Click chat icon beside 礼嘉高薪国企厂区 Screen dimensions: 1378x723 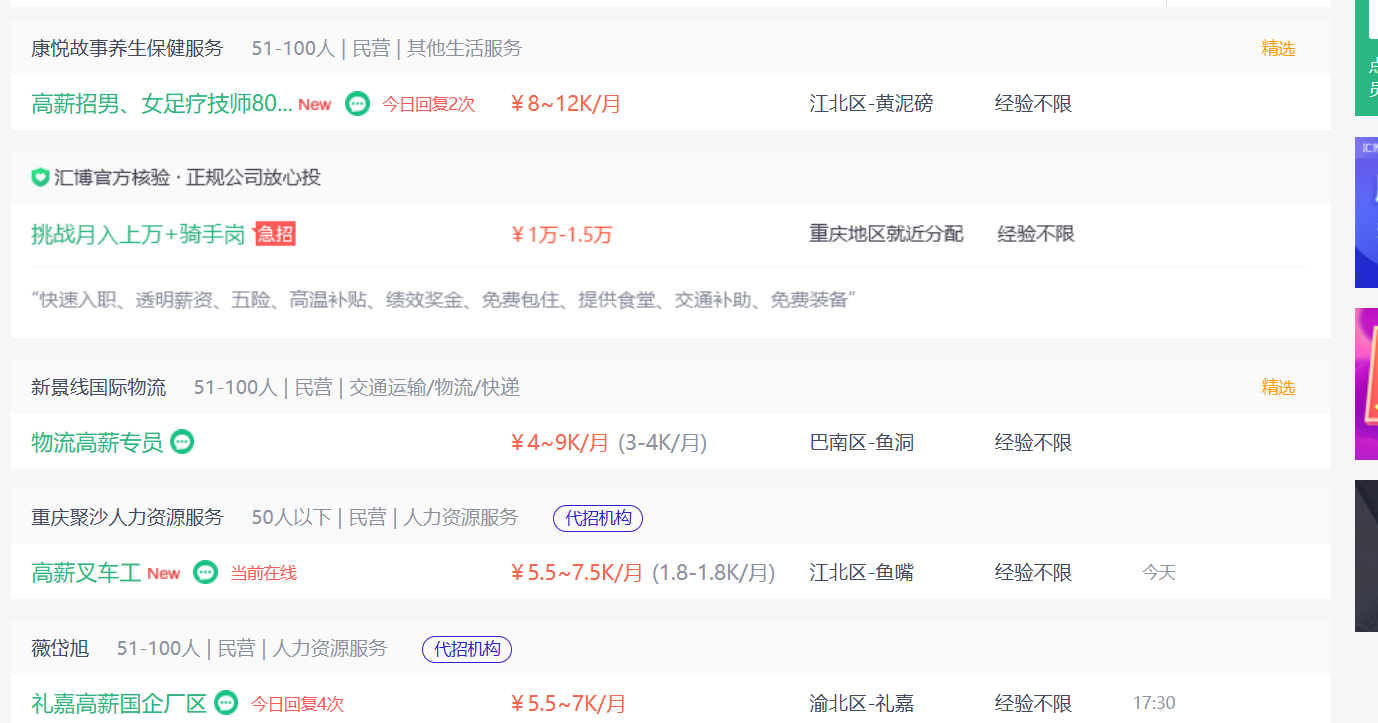pyautogui.click(x=226, y=703)
